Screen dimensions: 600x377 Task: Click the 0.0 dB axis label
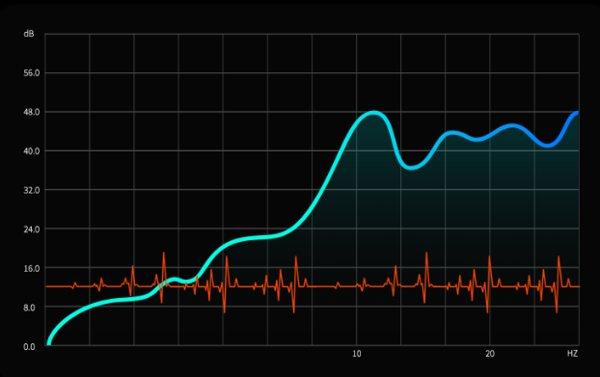click(29, 347)
